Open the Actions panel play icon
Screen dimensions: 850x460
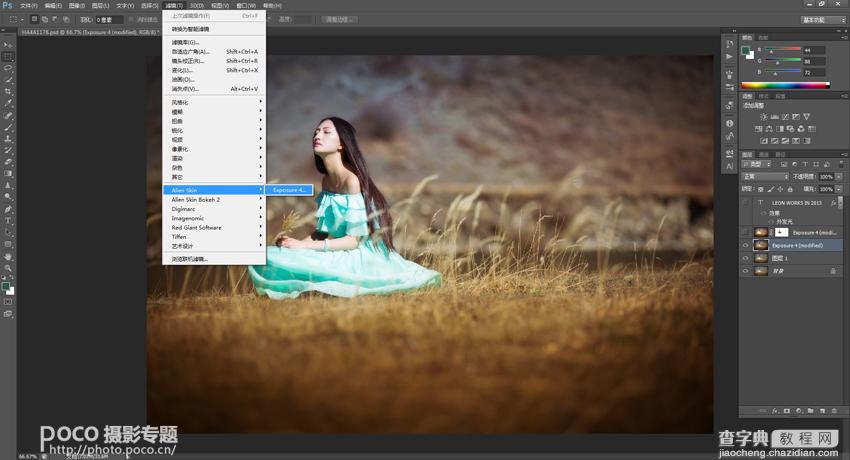[730, 56]
